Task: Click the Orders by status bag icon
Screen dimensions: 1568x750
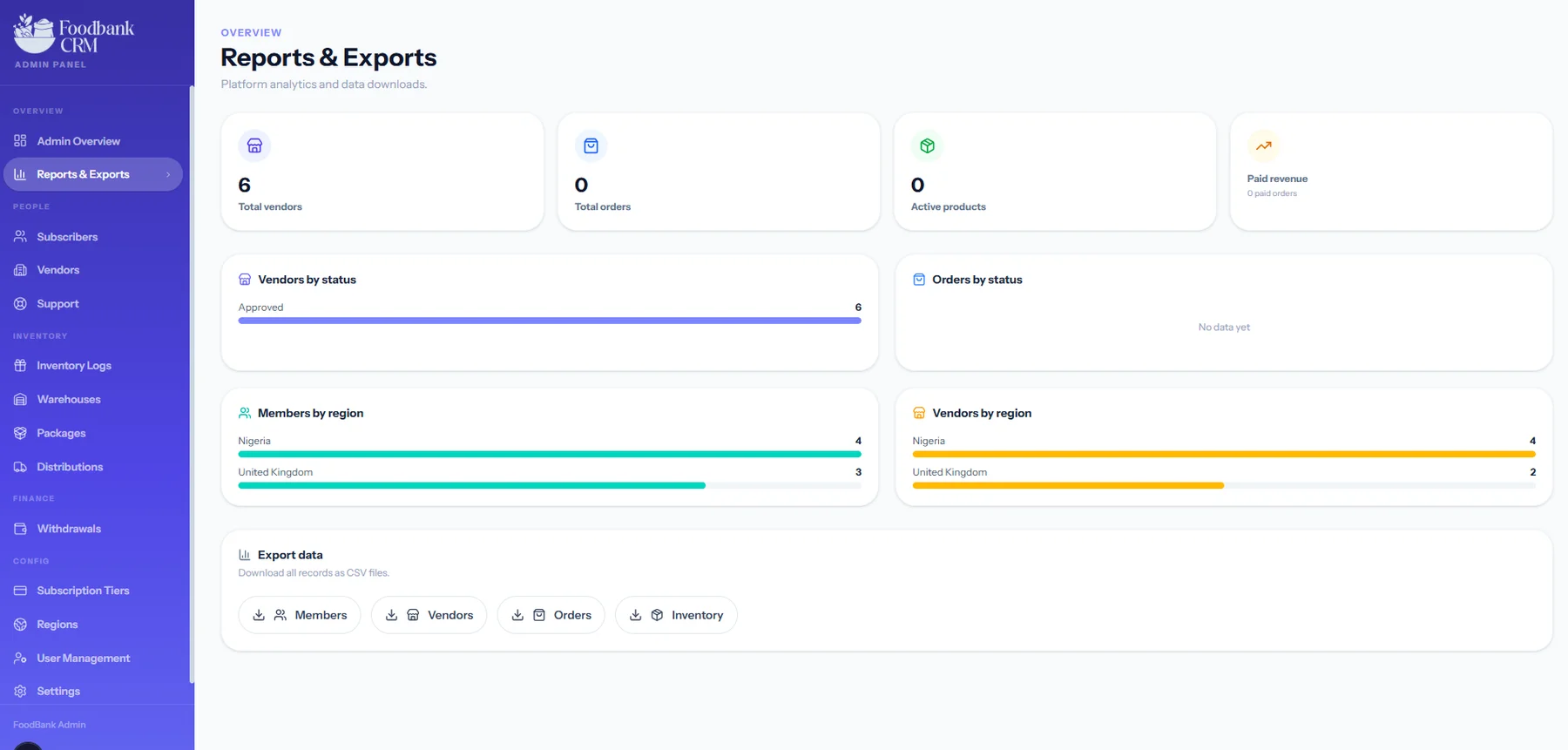Action: coord(919,280)
